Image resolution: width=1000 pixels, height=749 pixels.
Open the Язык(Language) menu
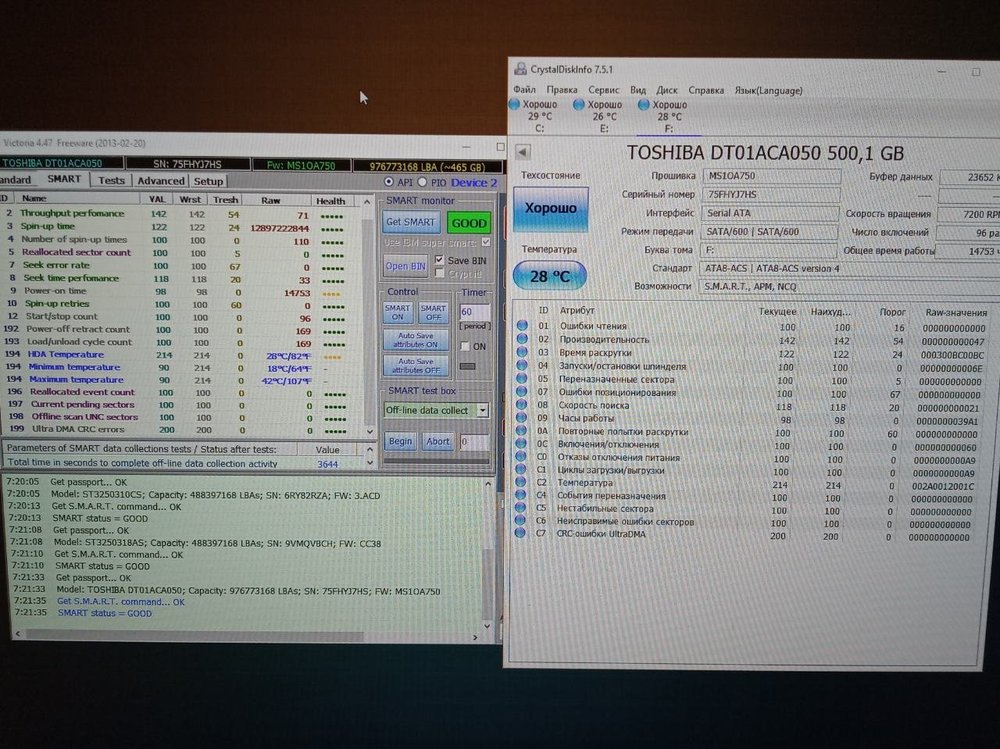(x=768, y=90)
